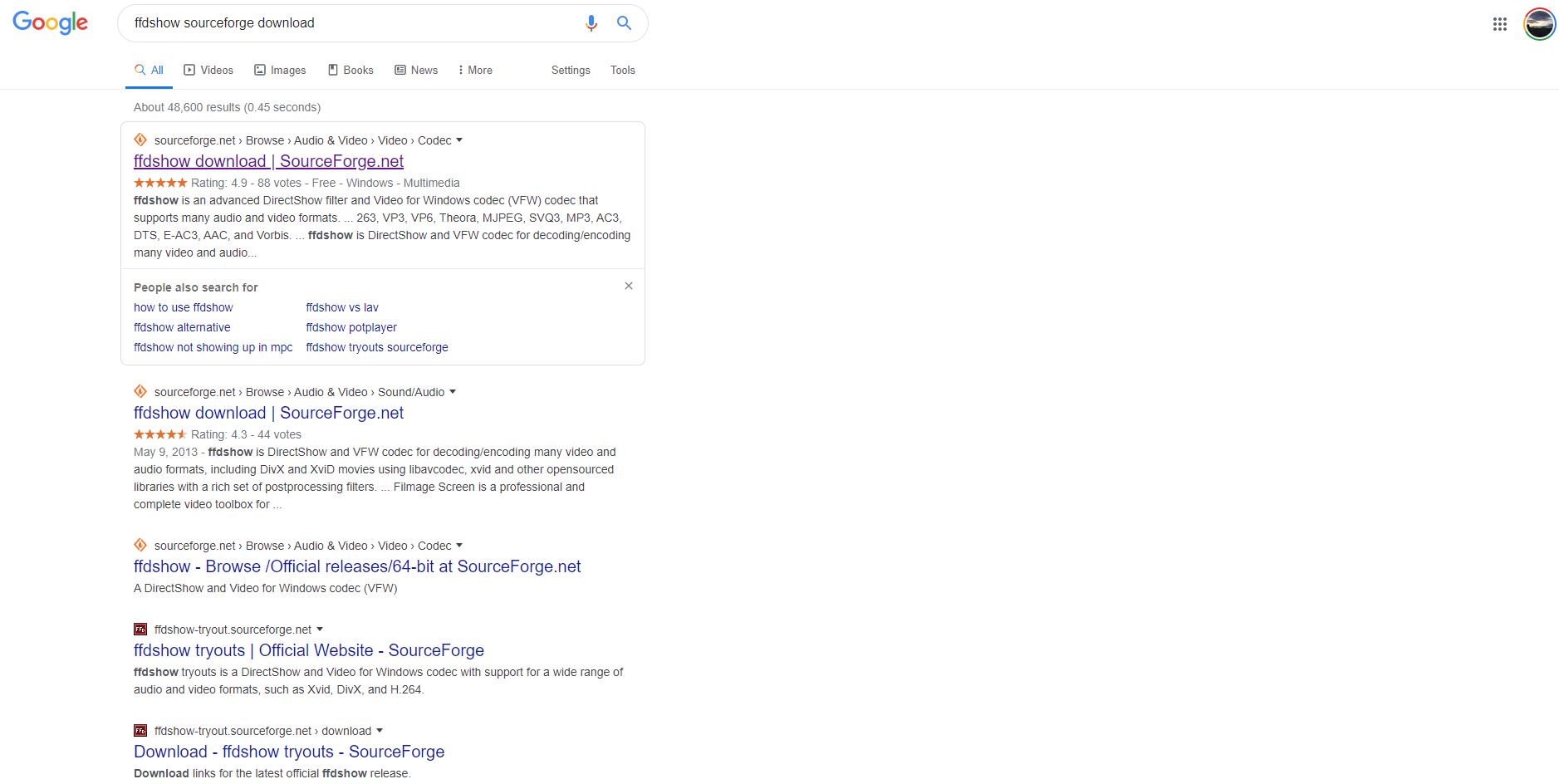
Task: Search for how to use ffdshow
Action: coord(184,307)
